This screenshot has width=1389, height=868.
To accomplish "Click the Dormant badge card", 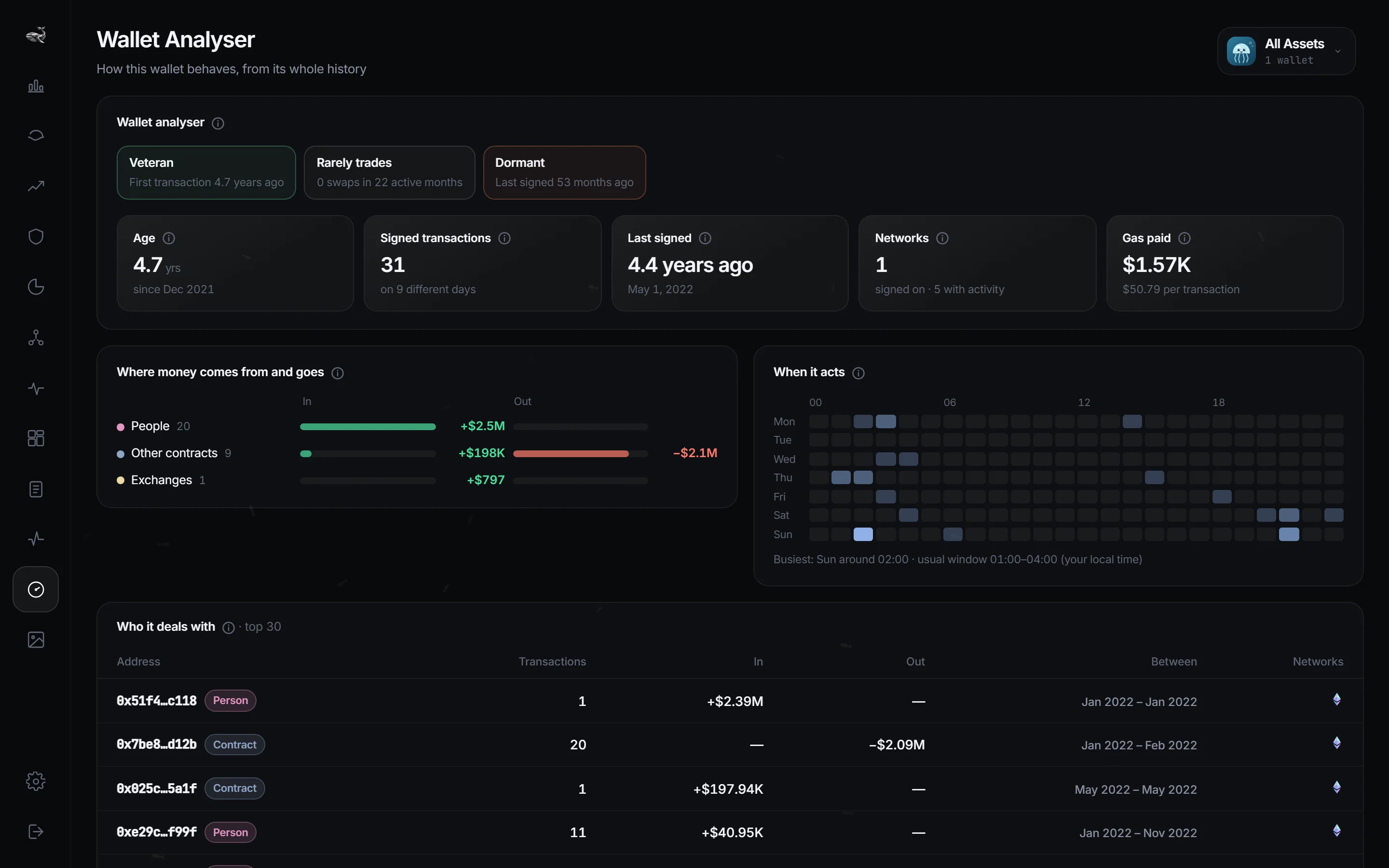I will pyautogui.click(x=564, y=172).
